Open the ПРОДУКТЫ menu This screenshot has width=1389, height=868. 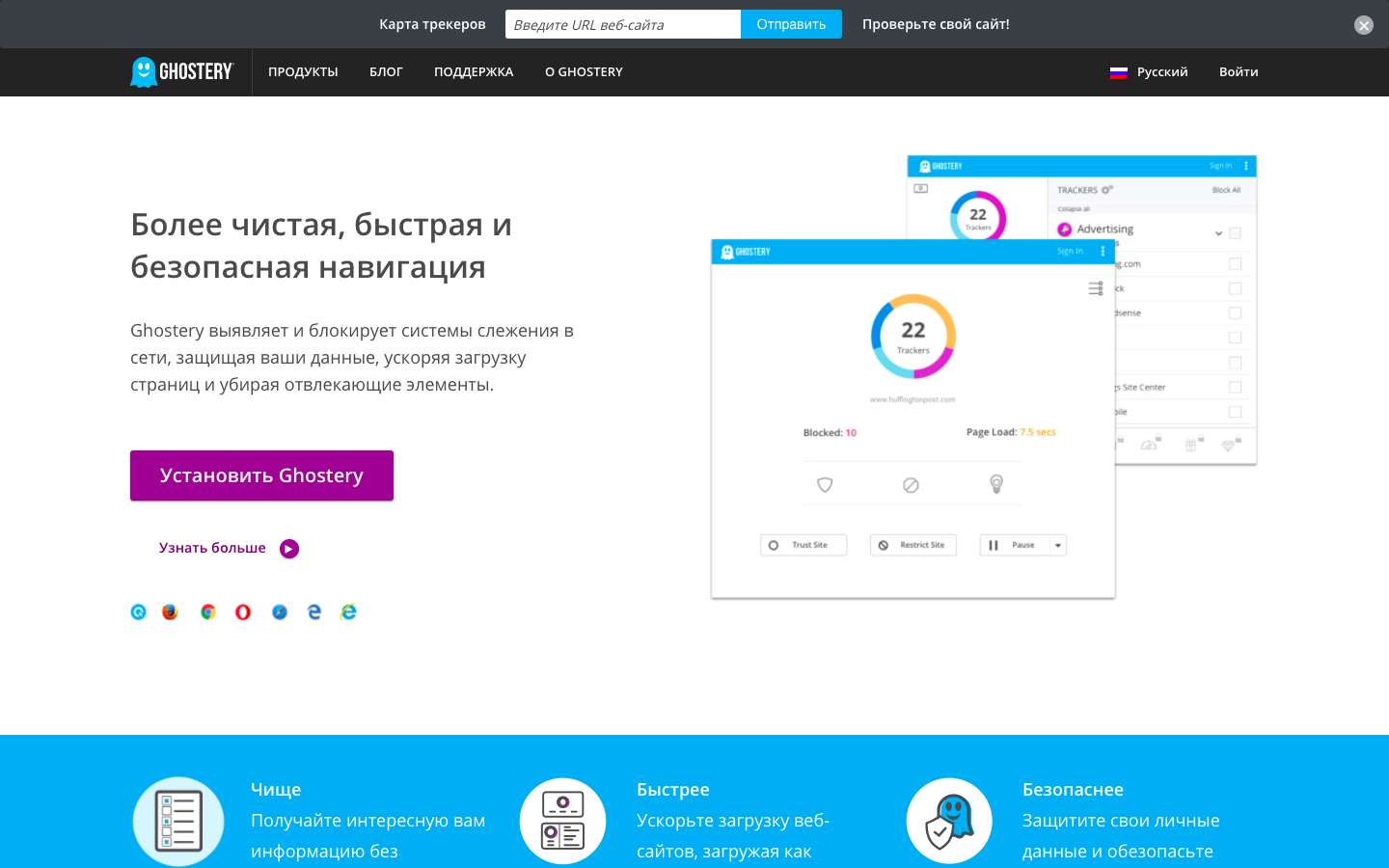tap(303, 71)
